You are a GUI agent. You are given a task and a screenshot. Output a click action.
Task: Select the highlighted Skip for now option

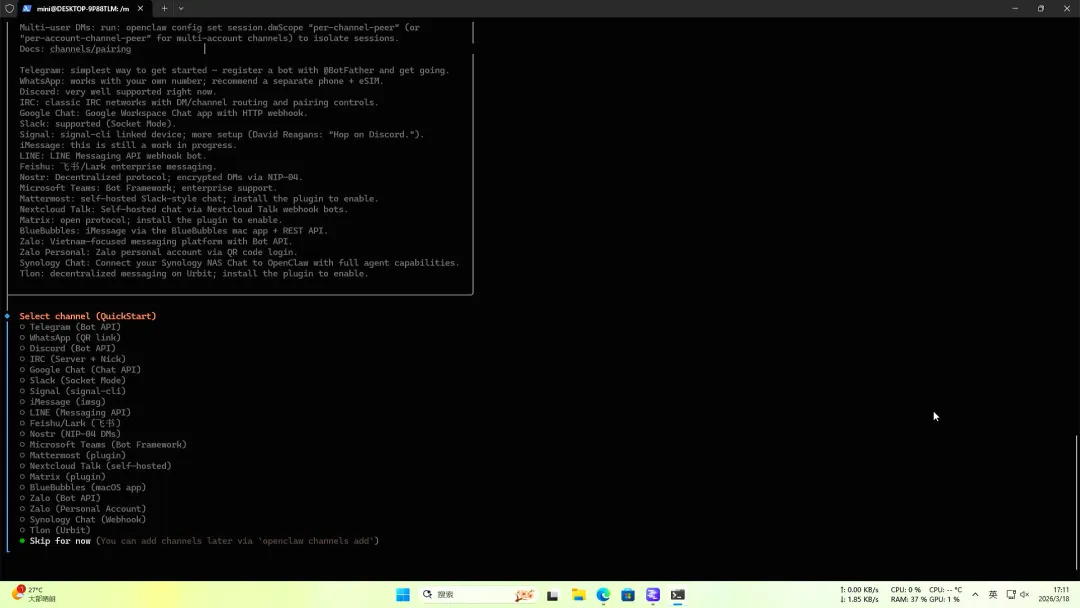pyautogui.click(x=199, y=541)
